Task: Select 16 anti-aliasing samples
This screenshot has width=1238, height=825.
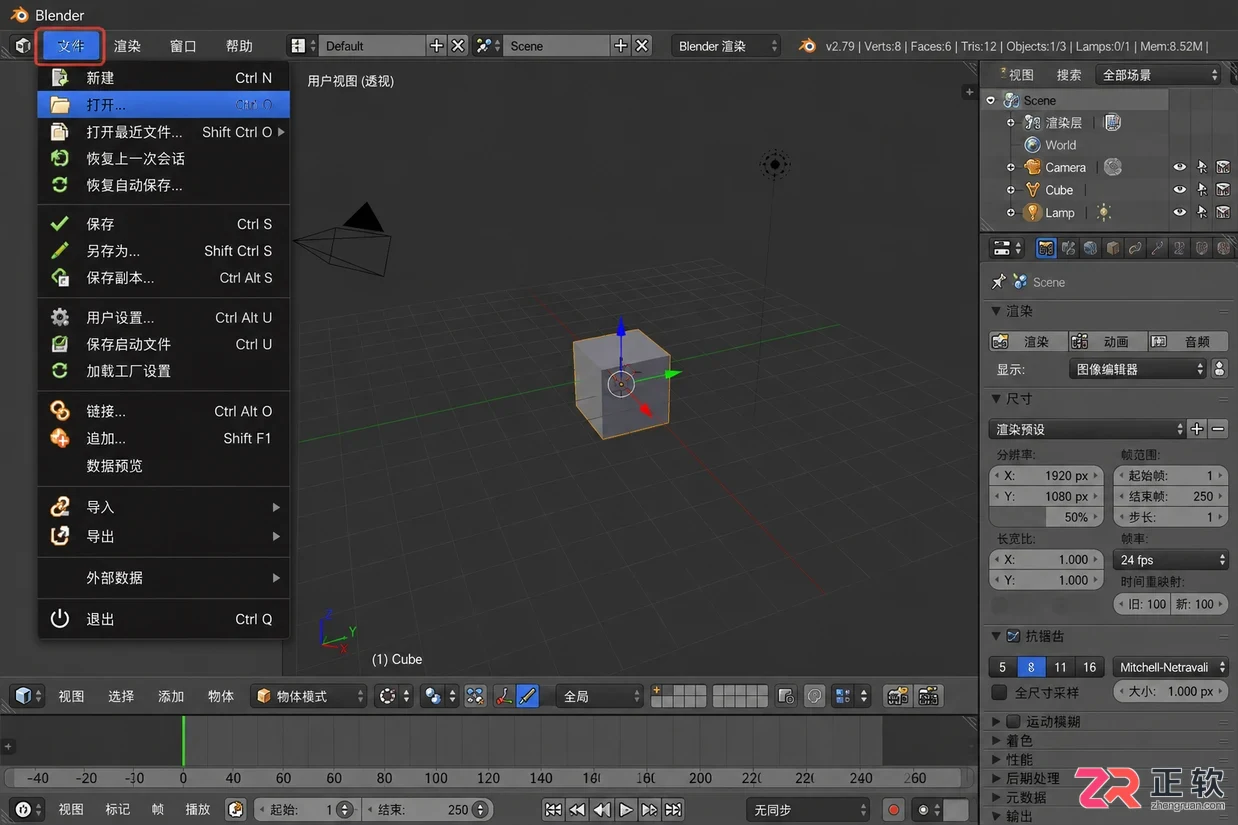Action: point(1090,667)
